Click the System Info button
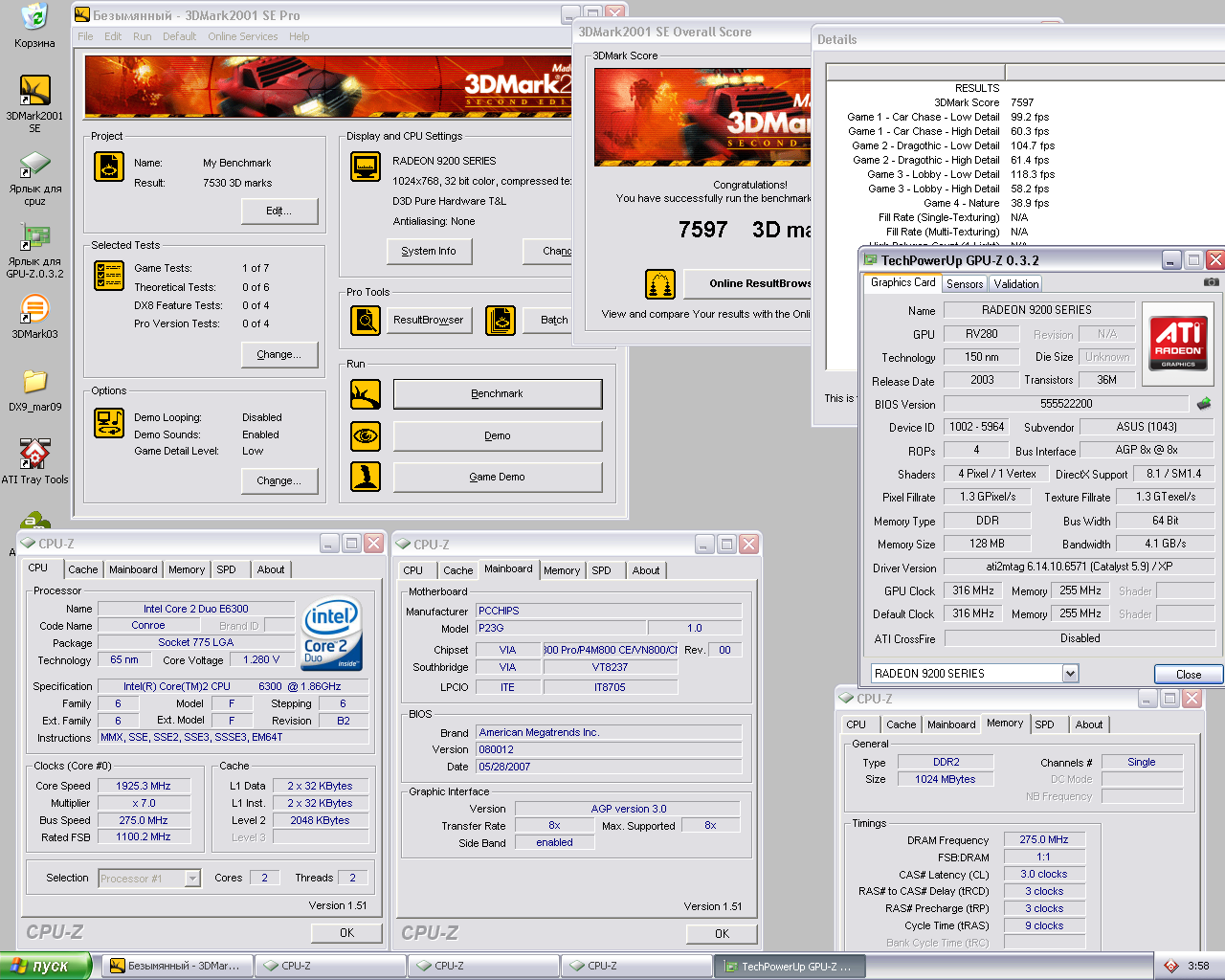Image resolution: width=1225 pixels, height=980 pixels. [x=429, y=251]
